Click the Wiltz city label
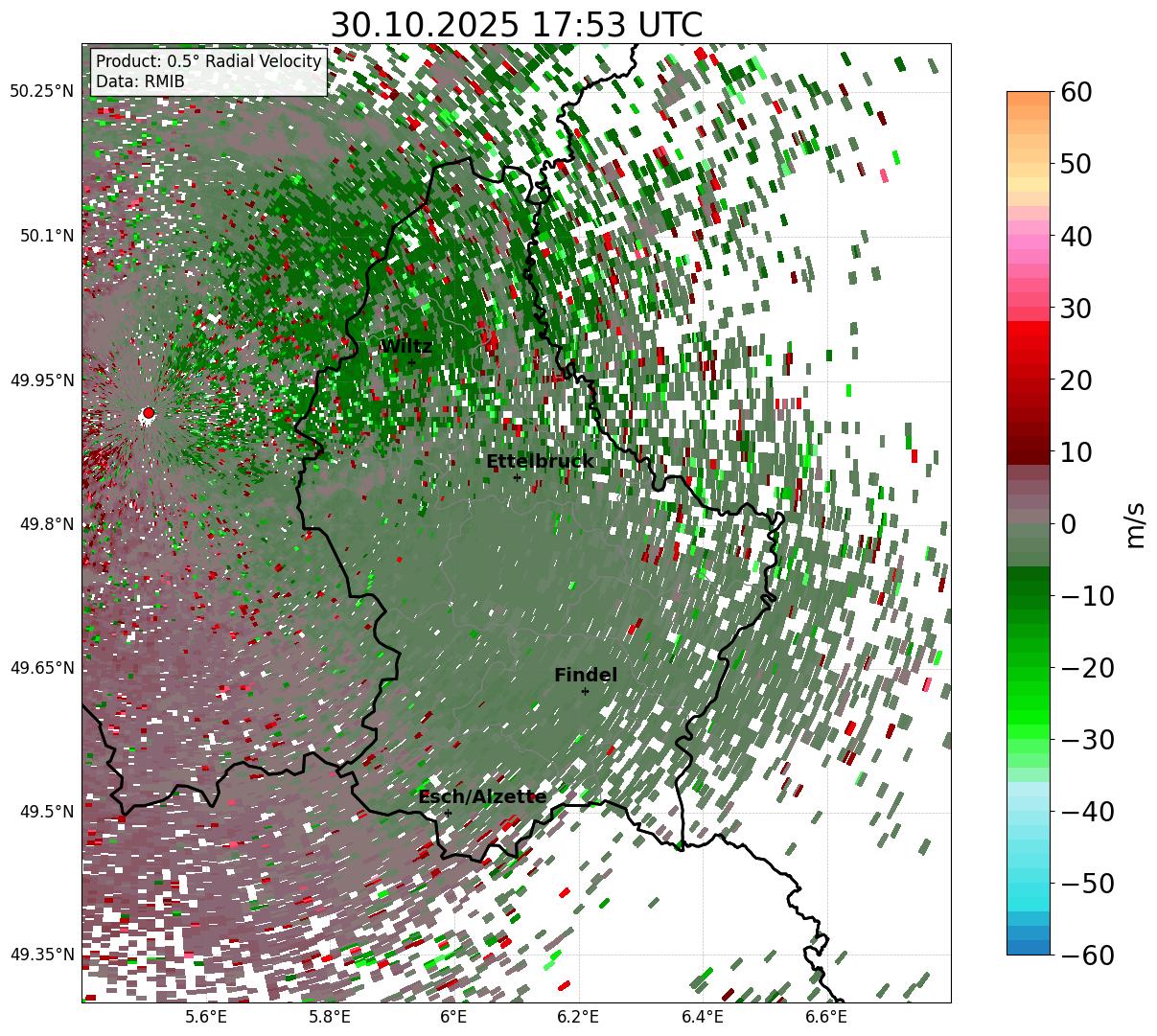This screenshot has height=1036, width=1157. (406, 347)
